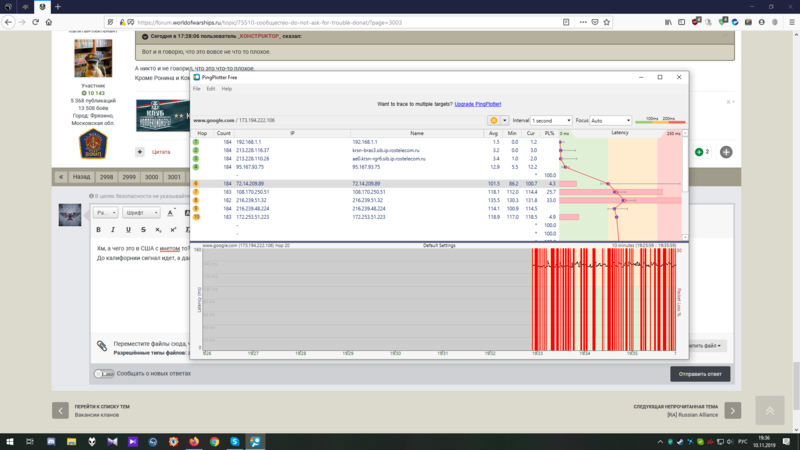The width and height of the screenshot is (800, 450).
Task: Click the Hop column header
Action: pyautogui.click(x=202, y=133)
